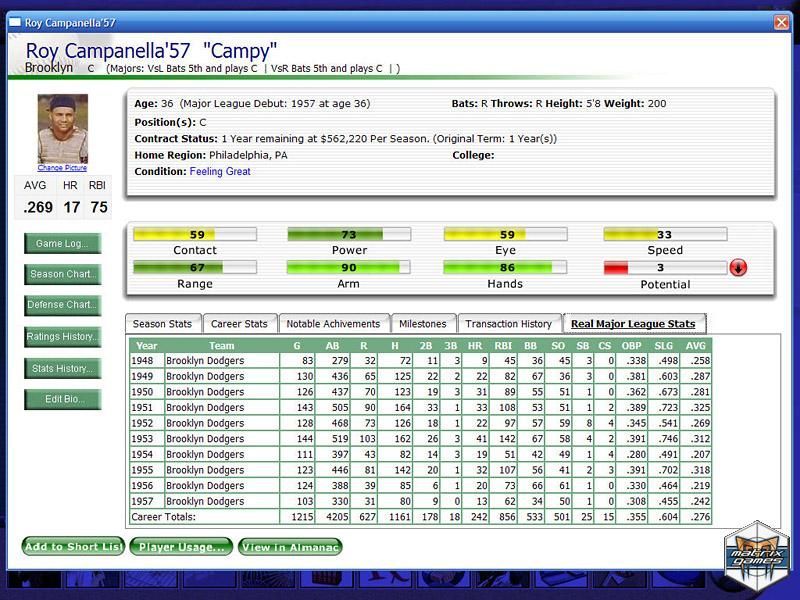
Task: Open the Season Chart
Action: point(62,274)
